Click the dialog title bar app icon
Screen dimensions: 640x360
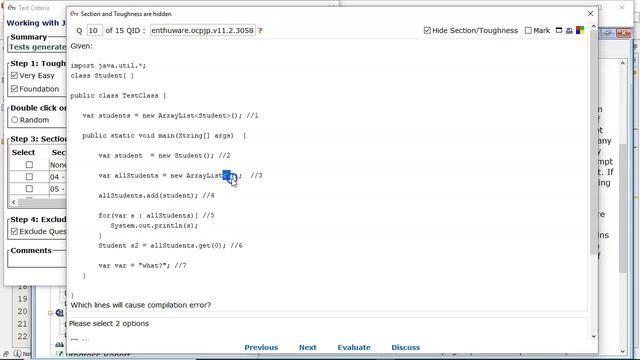(x=74, y=13)
